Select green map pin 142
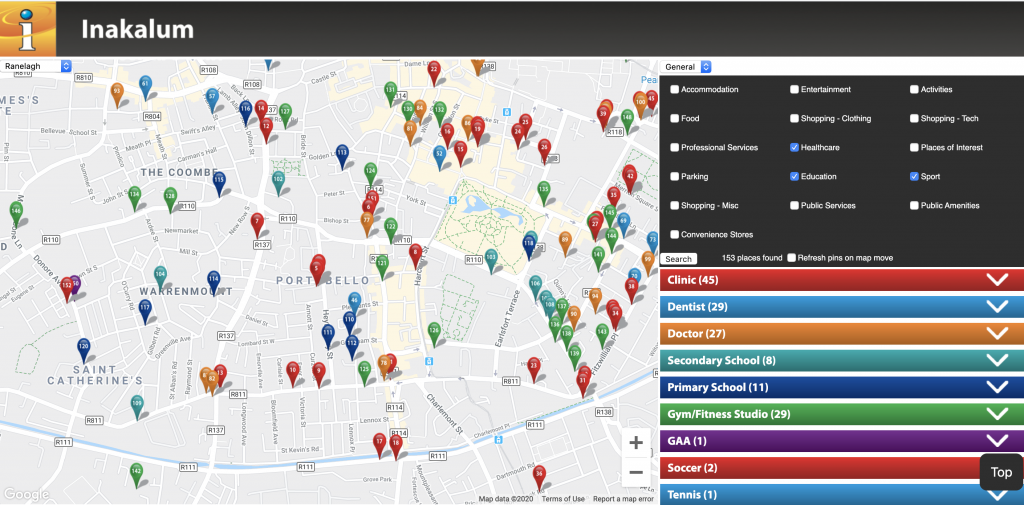This screenshot has height=505, width=1024. pos(136,476)
